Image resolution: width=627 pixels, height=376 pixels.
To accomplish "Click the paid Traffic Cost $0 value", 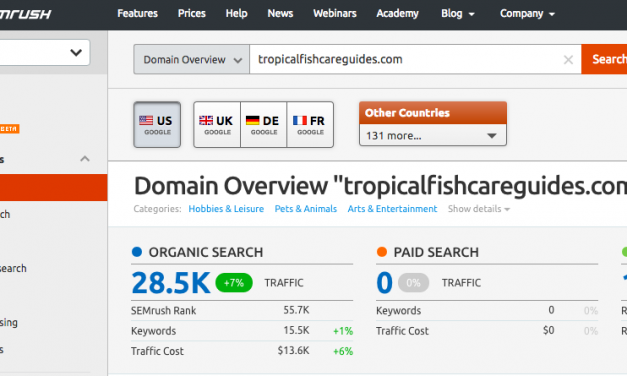I will tap(549, 330).
